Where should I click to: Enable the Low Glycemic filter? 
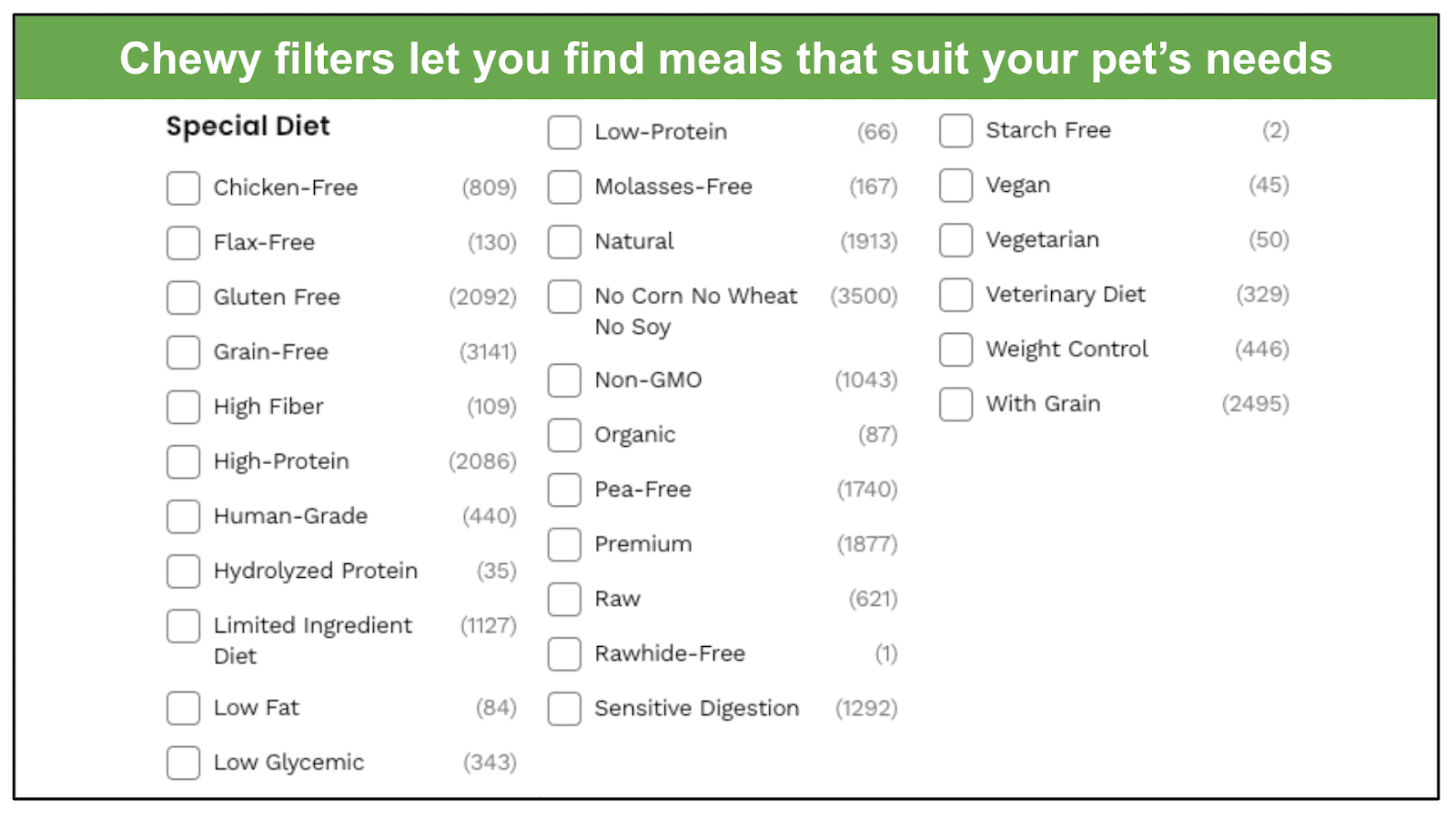[x=183, y=763]
